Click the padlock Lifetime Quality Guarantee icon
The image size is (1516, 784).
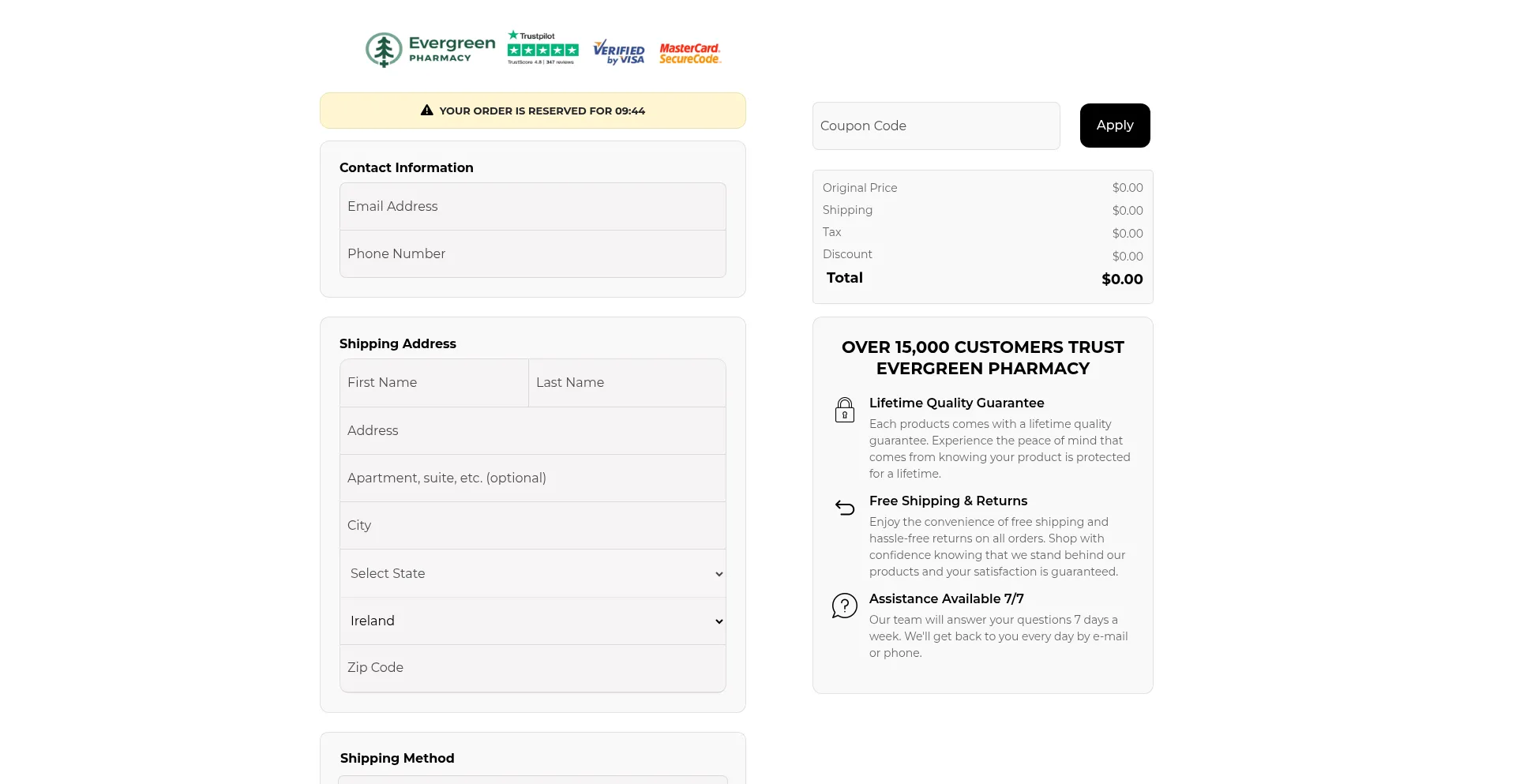845,410
